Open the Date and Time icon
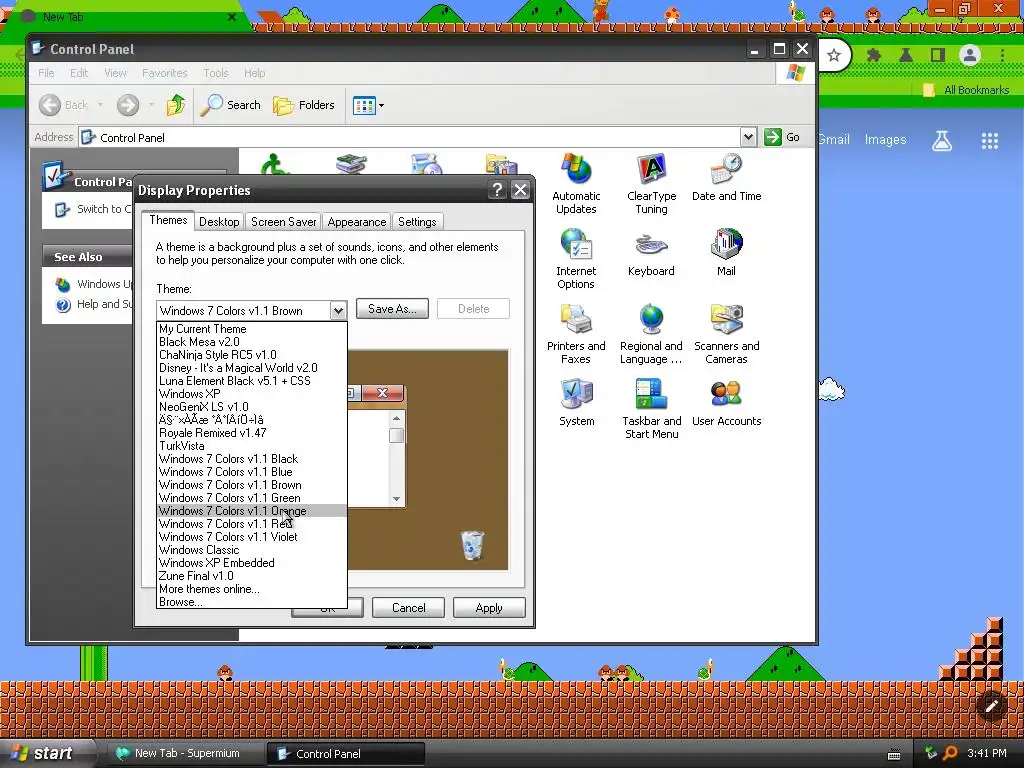Image resolution: width=1024 pixels, height=768 pixels. click(726, 178)
